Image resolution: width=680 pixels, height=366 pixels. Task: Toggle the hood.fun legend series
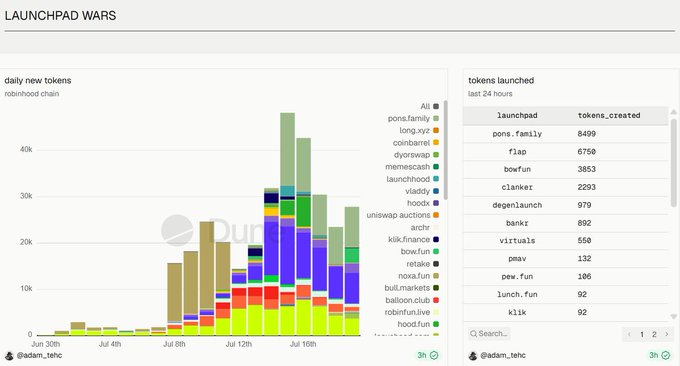[x=418, y=324]
